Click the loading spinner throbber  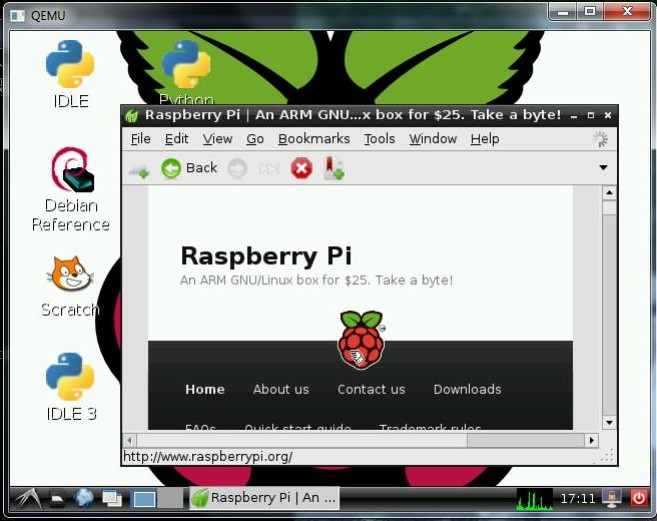pyautogui.click(x=600, y=139)
